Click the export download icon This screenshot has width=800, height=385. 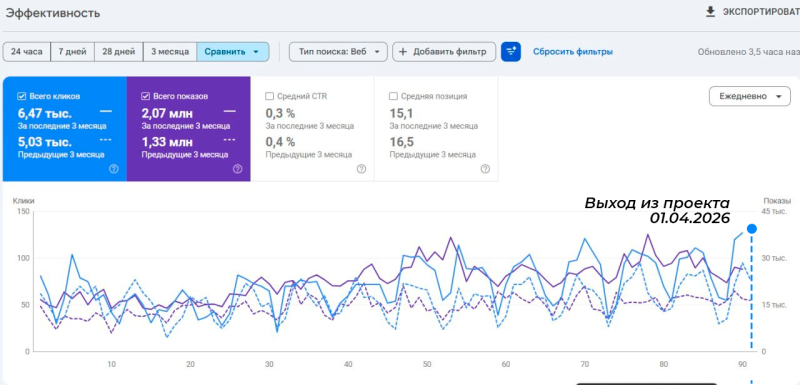click(x=710, y=12)
